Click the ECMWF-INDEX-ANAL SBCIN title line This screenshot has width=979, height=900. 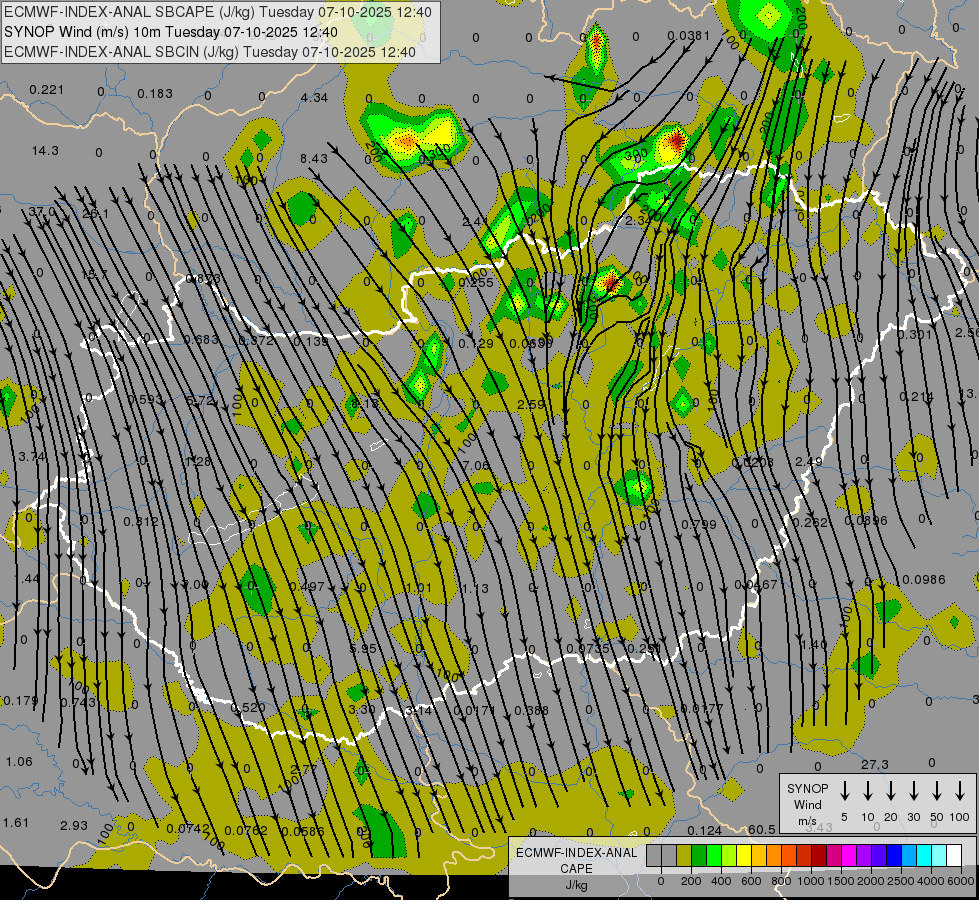click(x=210, y=52)
